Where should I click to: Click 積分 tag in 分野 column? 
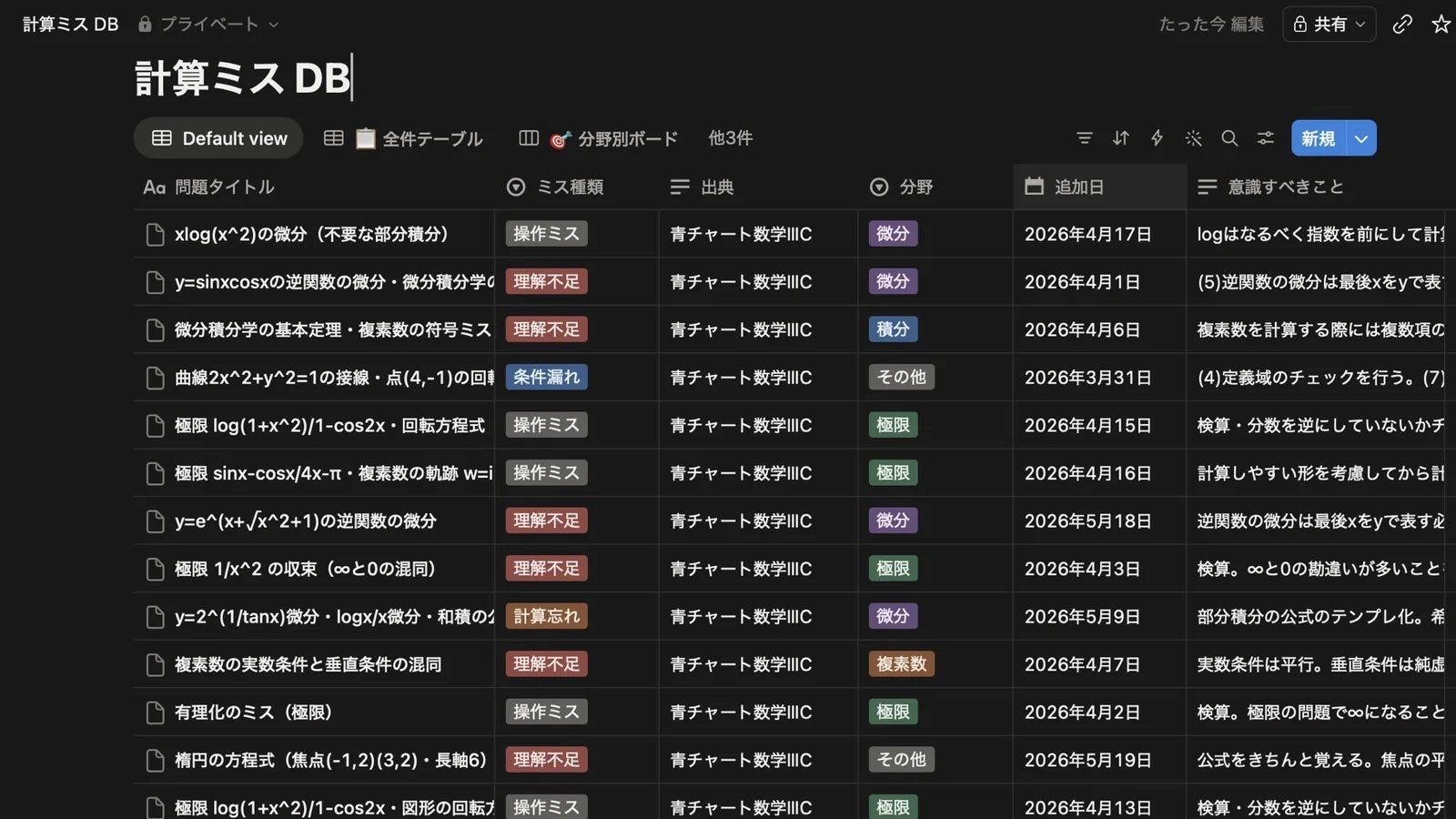(893, 329)
